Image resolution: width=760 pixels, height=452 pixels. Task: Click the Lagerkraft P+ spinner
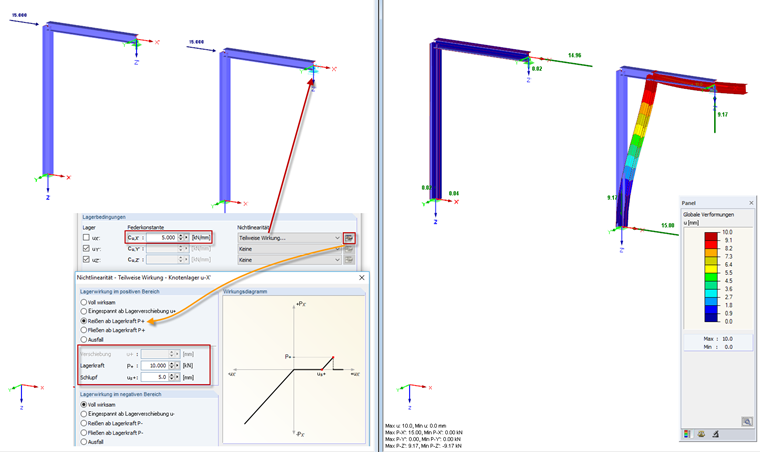(x=172, y=366)
